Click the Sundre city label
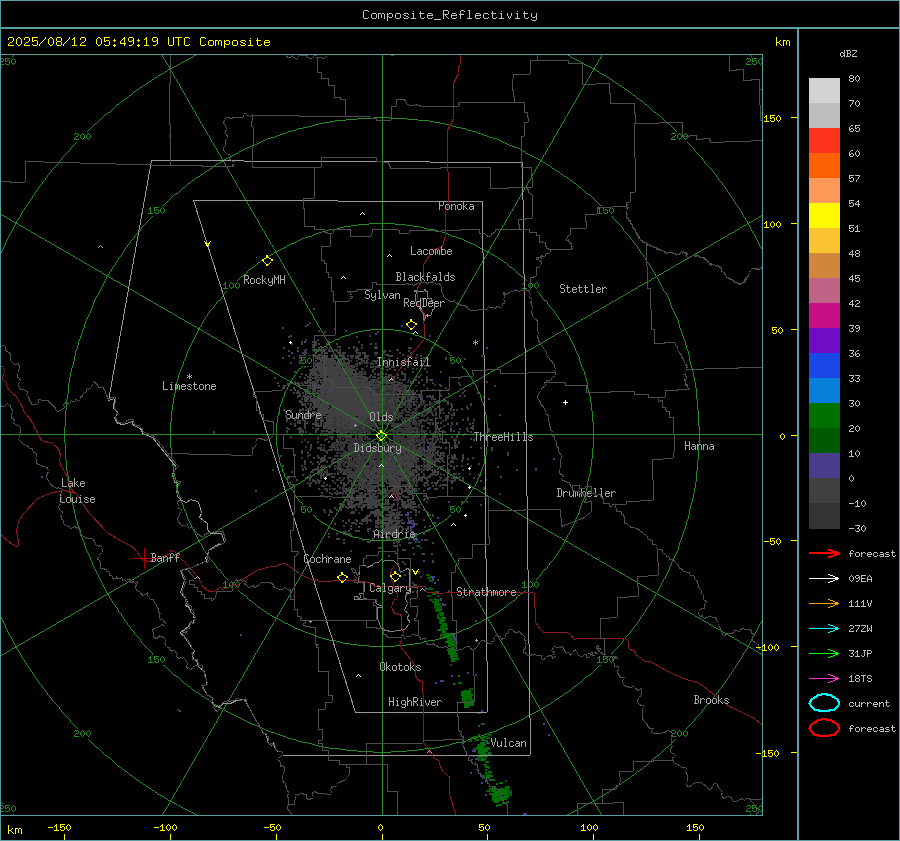The height and width of the screenshot is (841, 900). pyautogui.click(x=303, y=414)
